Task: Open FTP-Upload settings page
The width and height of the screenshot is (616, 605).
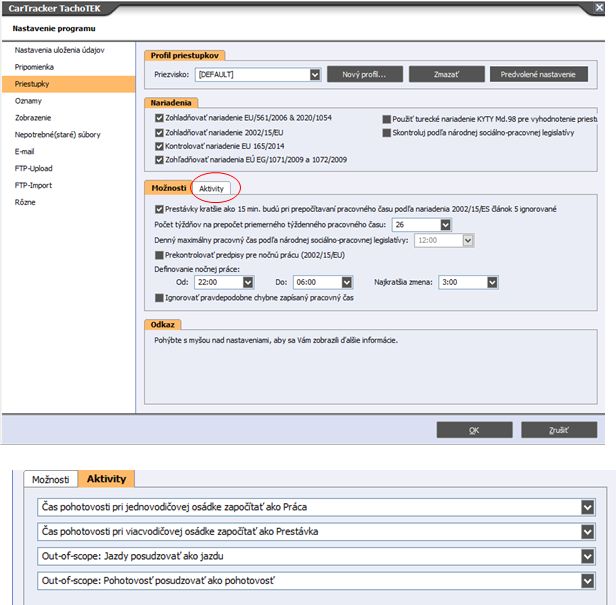Action: [x=33, y=169]
